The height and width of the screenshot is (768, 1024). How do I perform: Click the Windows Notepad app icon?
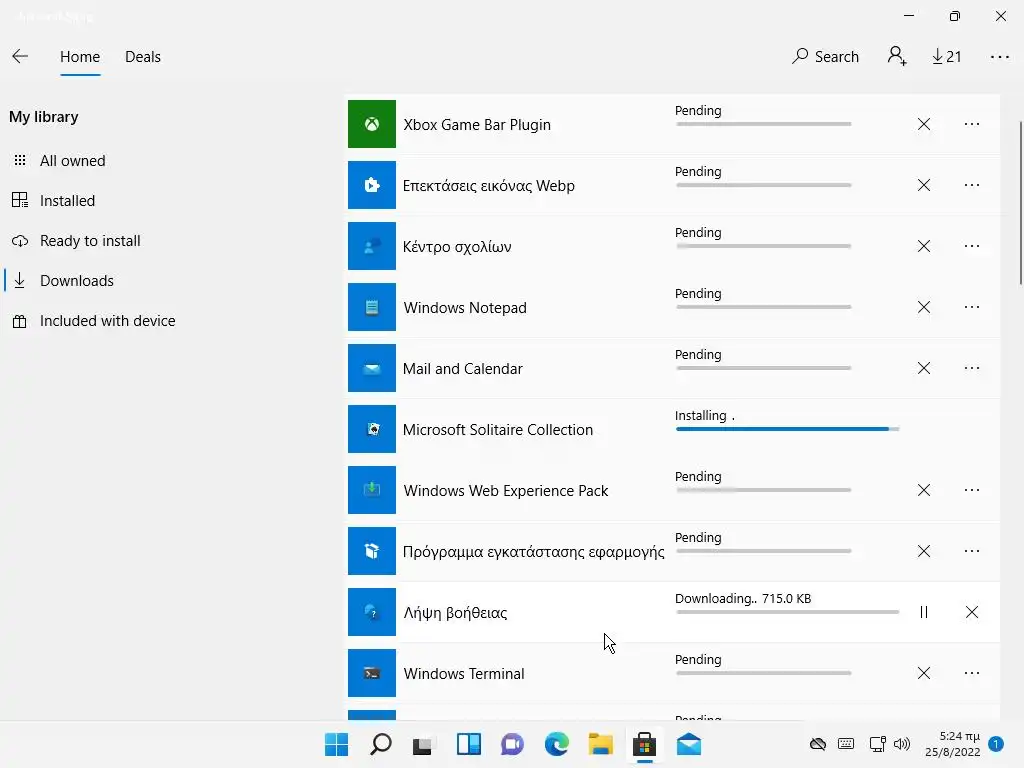coord(372,307)
